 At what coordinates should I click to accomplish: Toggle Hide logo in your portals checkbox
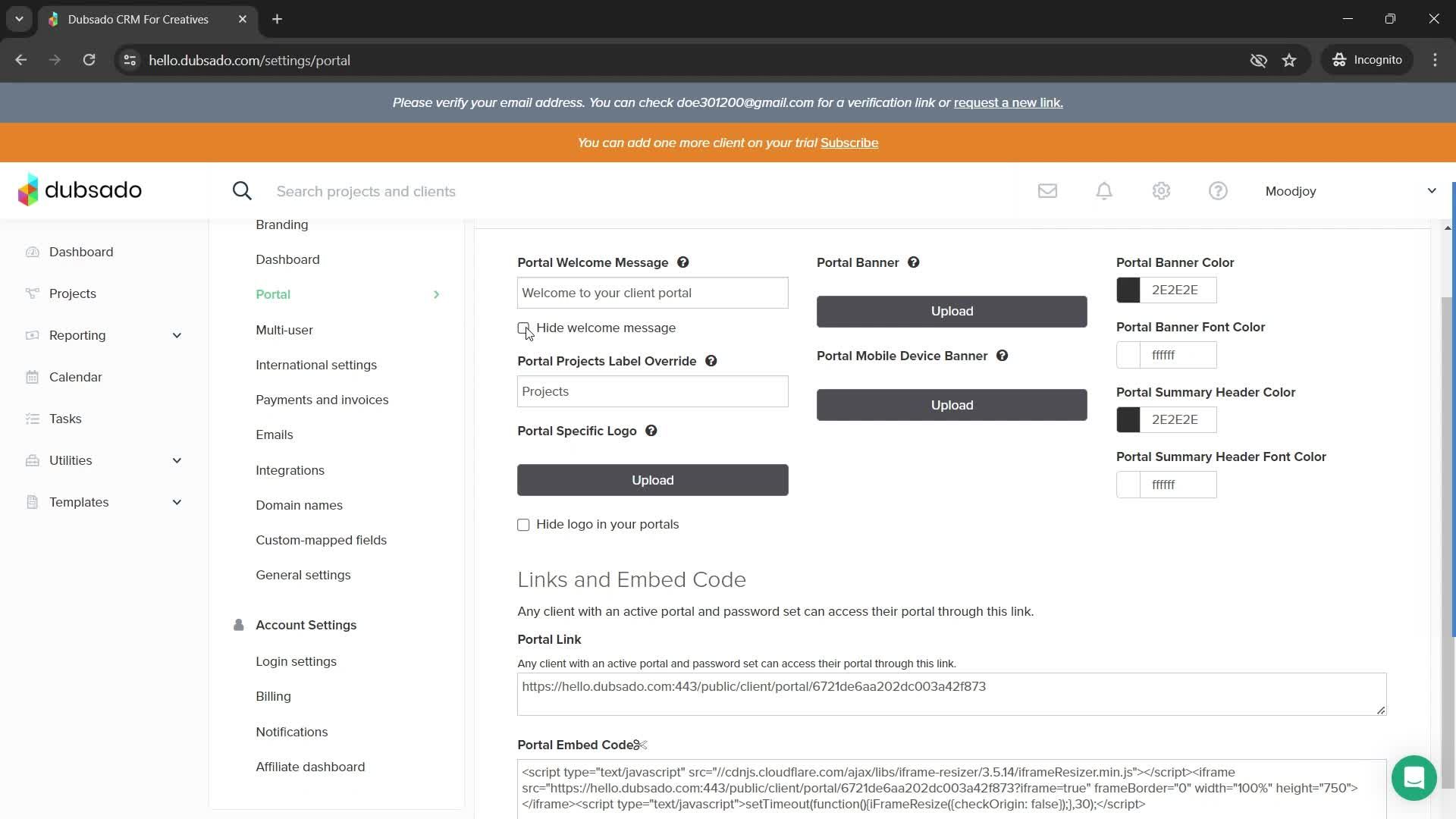[x=523, y=525]
